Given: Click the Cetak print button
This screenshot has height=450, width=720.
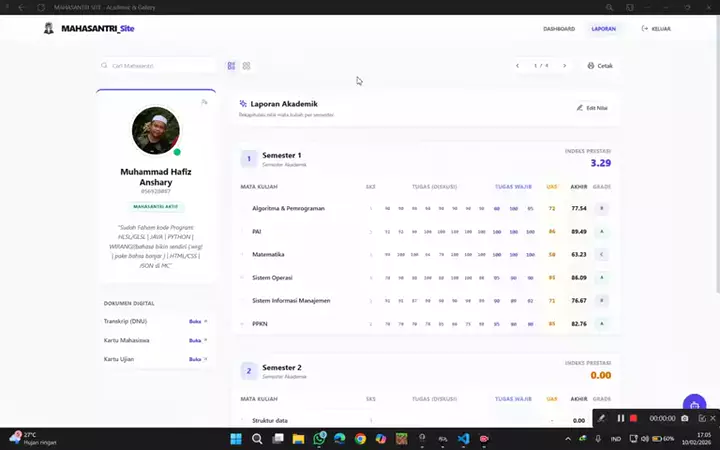Looking at the screenshot, I should pyautogui.click(x=600, y=66).
